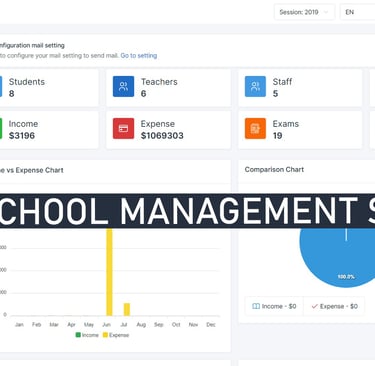Screen dimensions: 375x366
Task: Open the Staff card label
Action: point(282,82)
